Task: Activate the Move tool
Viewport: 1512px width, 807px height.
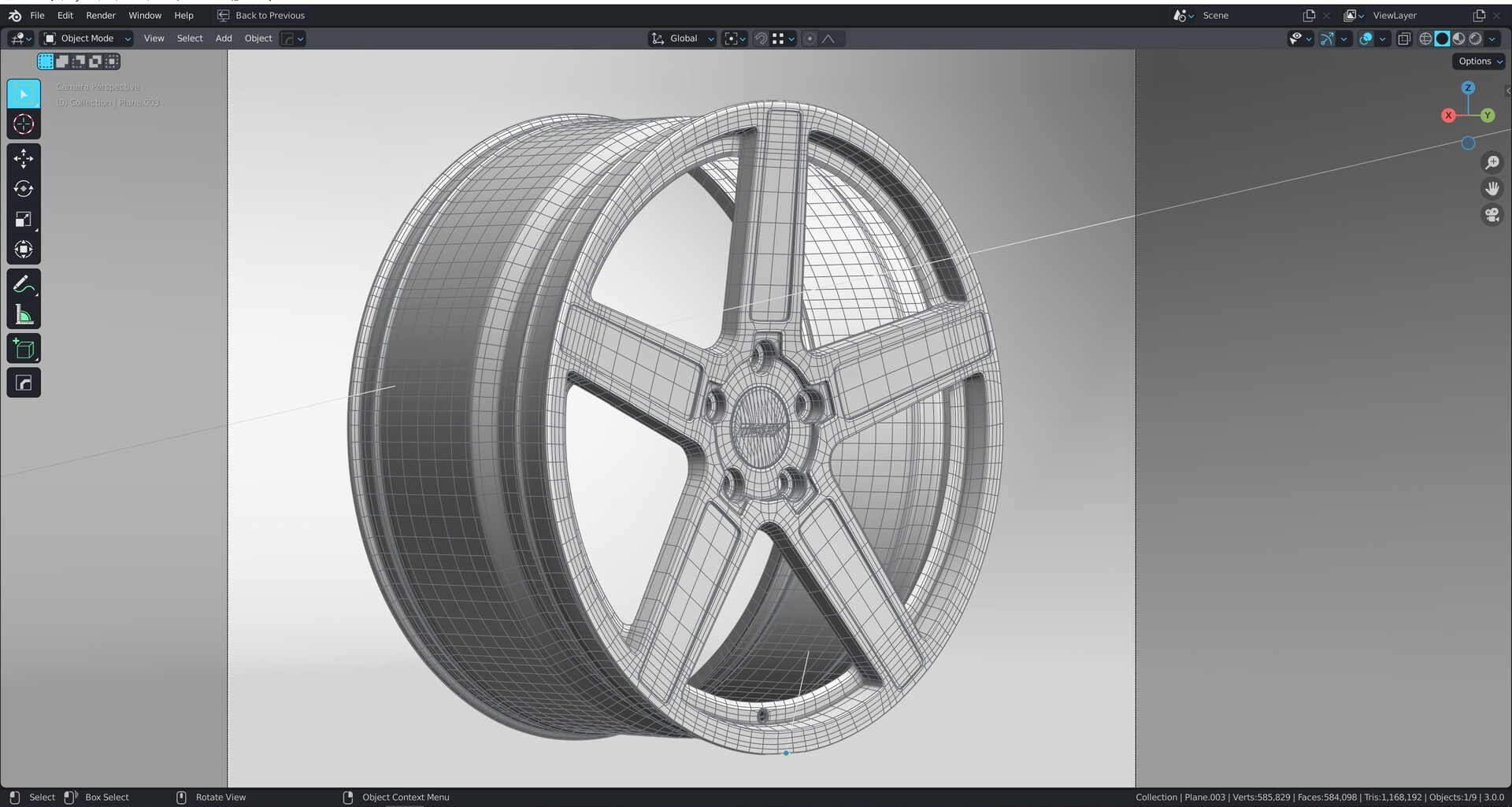Action: coord(24,158)
